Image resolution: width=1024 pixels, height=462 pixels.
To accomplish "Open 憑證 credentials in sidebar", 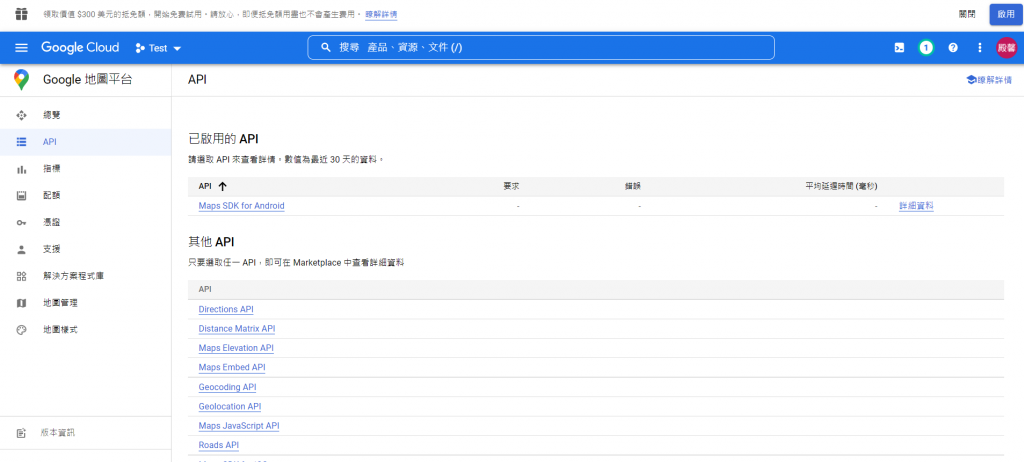I will pyautogui.click(x=86, y=222).
